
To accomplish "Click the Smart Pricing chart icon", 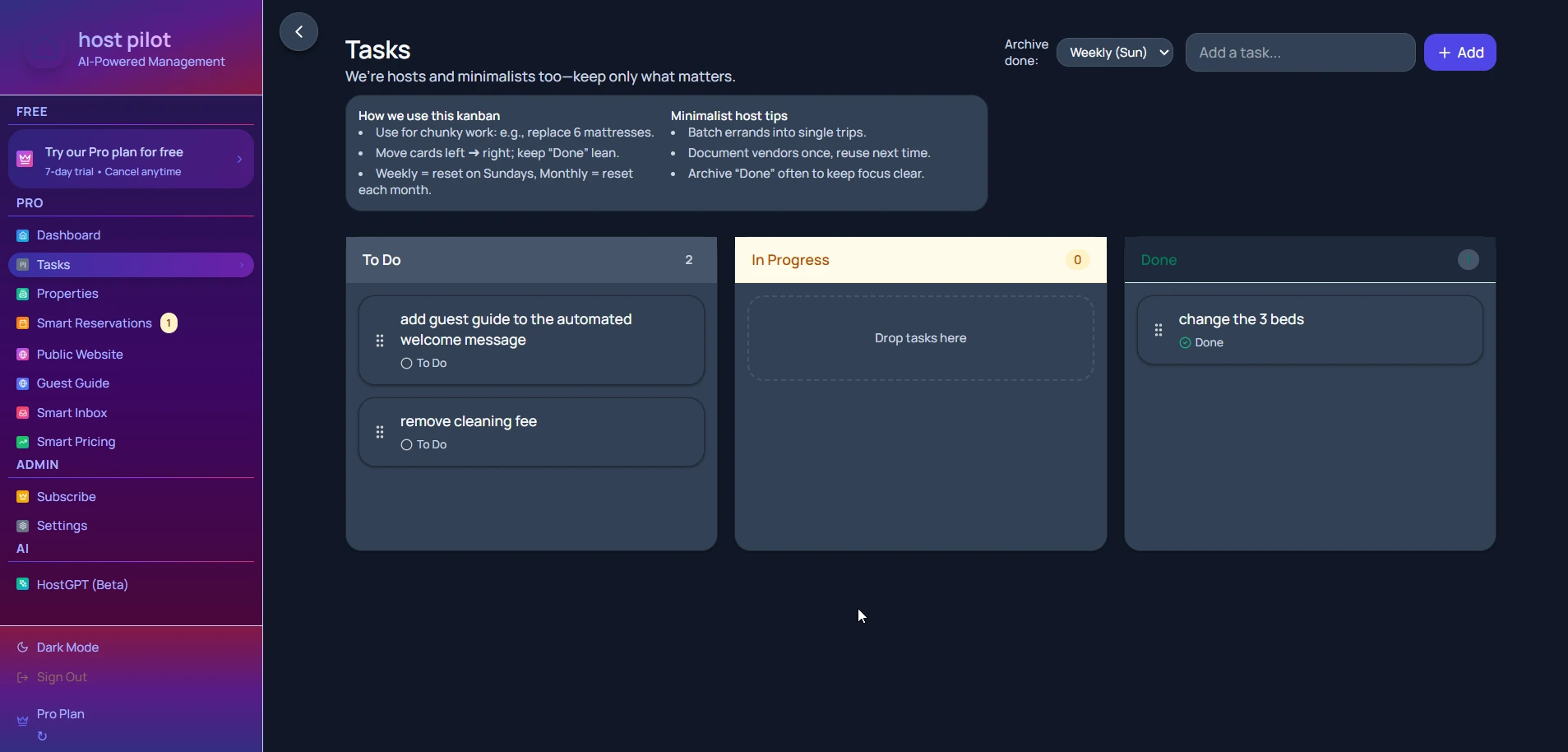I will 23,442.
